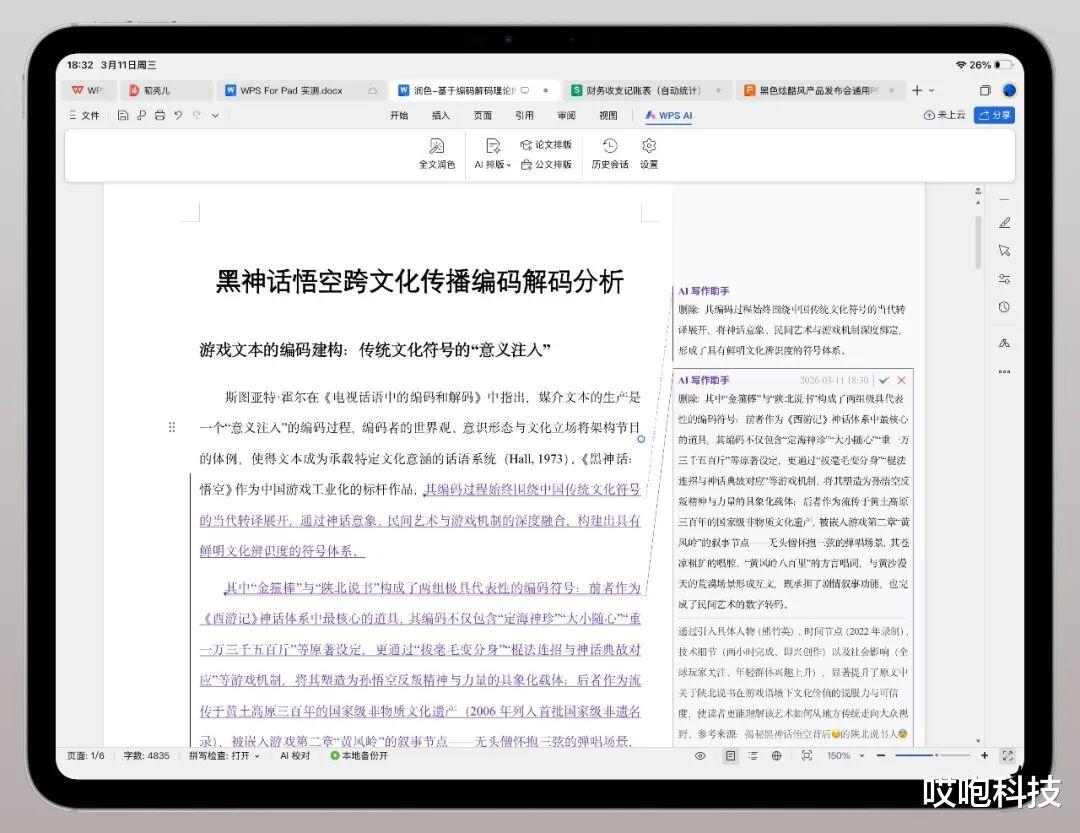Accept the AI revision with green checkmark
The width and height of the screenshot is (1080, 833).
(884, 380)
